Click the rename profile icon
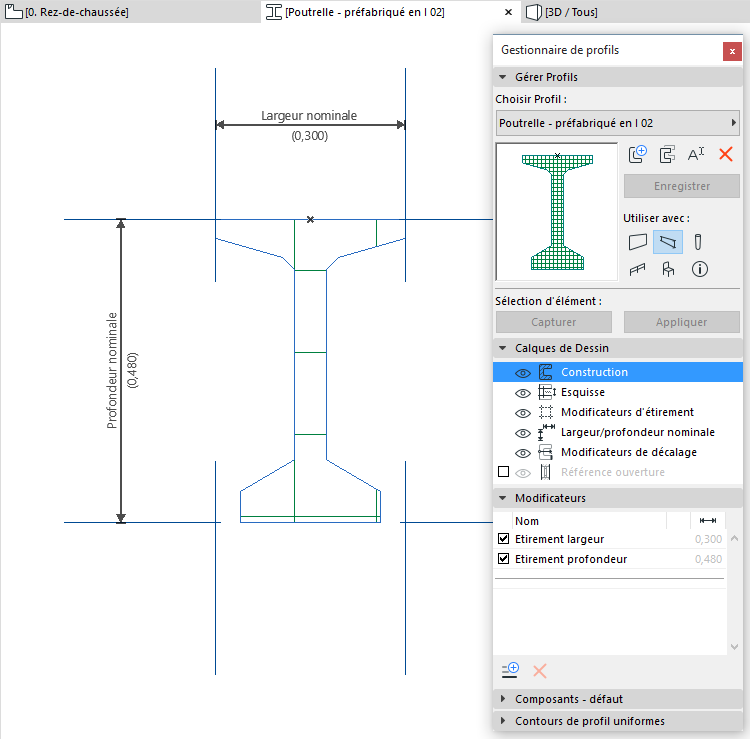The width and height of the screenshot is (750, 739). (697, 154)
